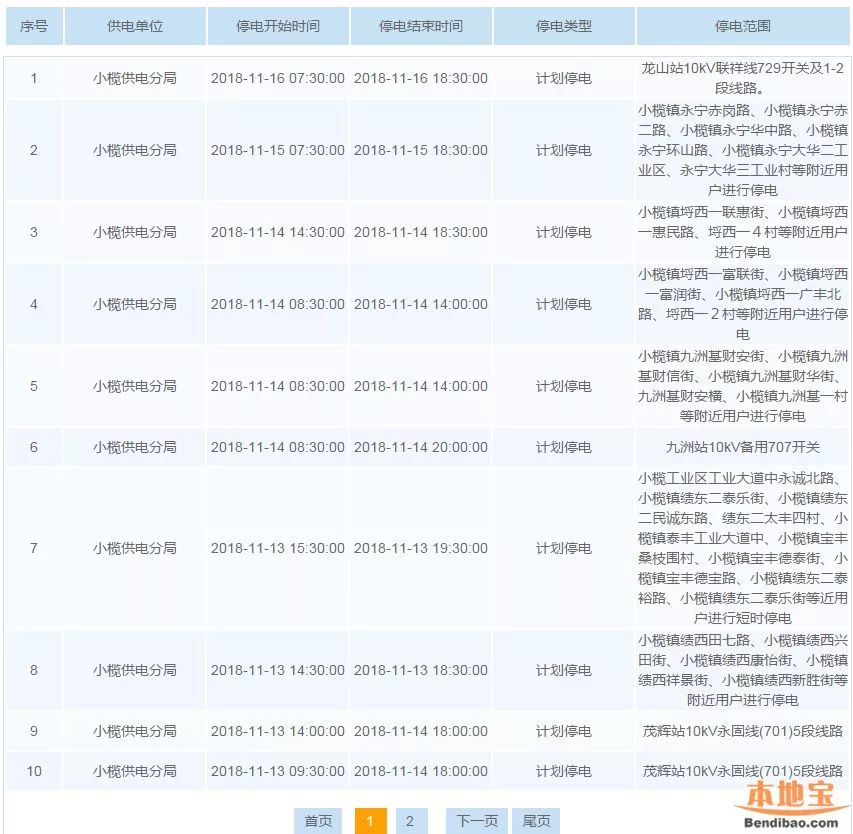Click the 首页 pagination button
The image size is (853, 834).
(318, 821)
